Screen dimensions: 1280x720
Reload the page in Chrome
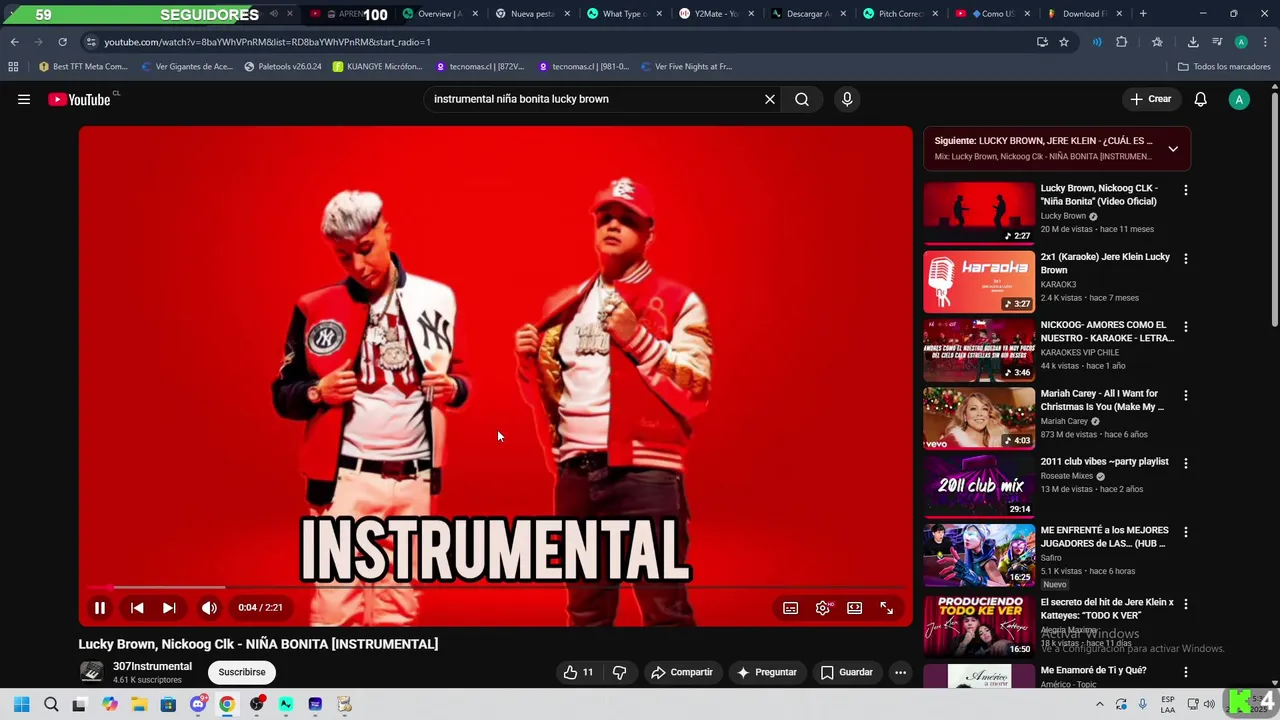pyautogui.click(x=62, y=42)
